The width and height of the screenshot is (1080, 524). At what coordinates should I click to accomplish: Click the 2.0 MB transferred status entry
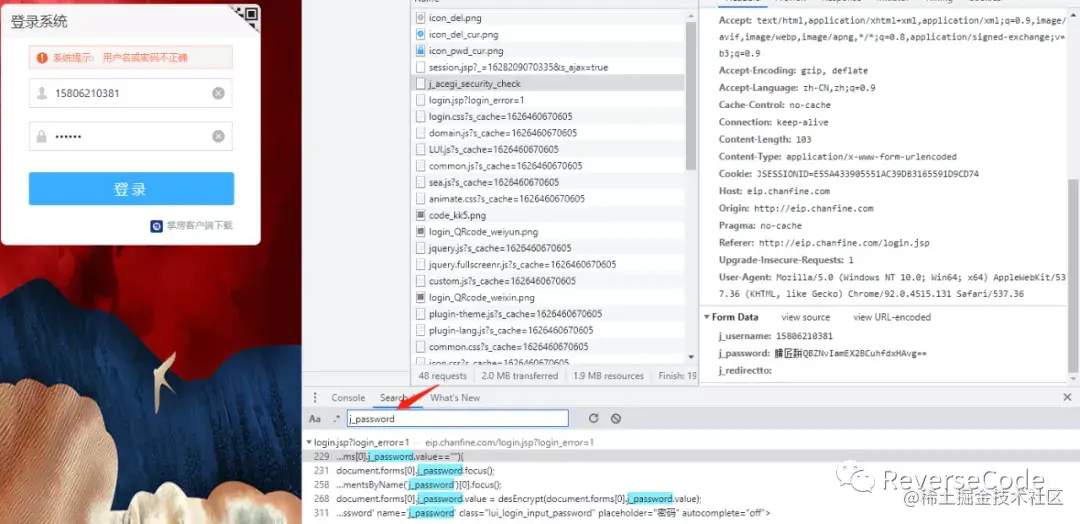pos(520,376)
